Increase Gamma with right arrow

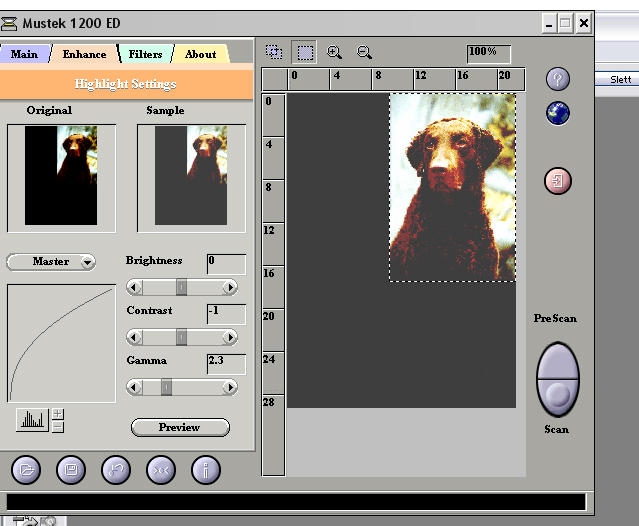[x=230, y=387]
